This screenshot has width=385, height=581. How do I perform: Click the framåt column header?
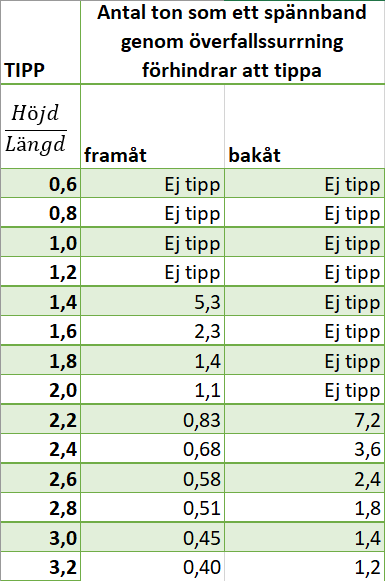[152, 126]
